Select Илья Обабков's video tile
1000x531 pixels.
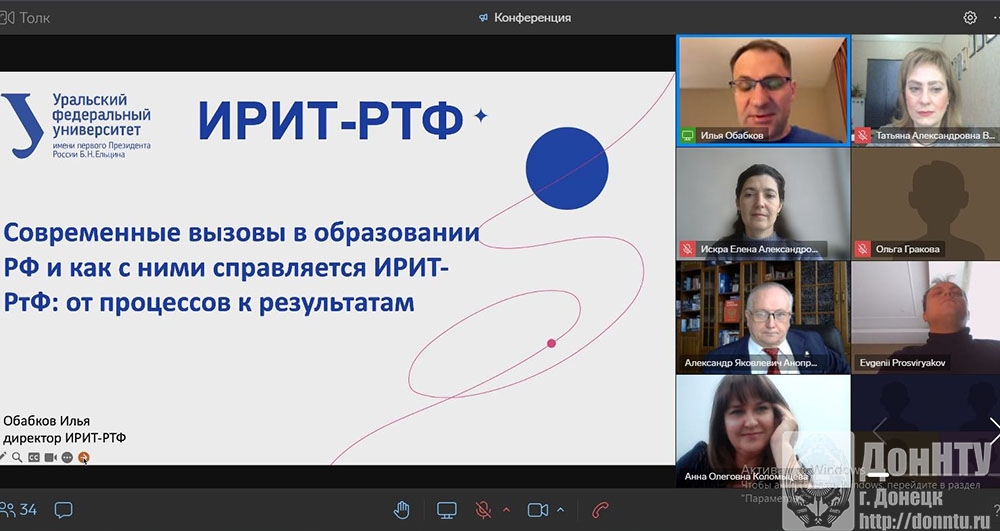(763, 90)
